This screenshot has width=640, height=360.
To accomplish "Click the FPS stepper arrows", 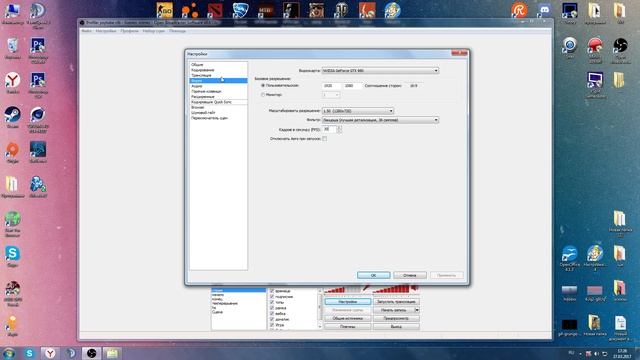I will [339, 129].
